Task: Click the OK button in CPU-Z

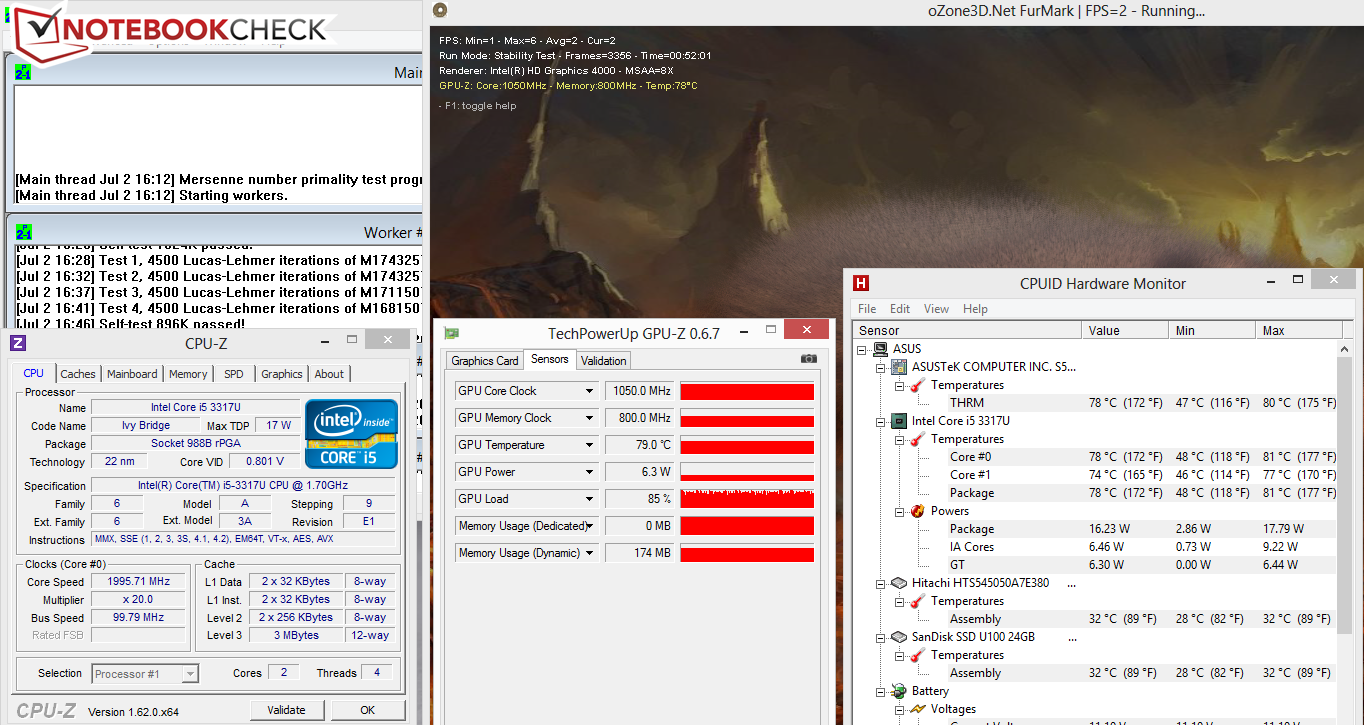Action: (368, 710)
